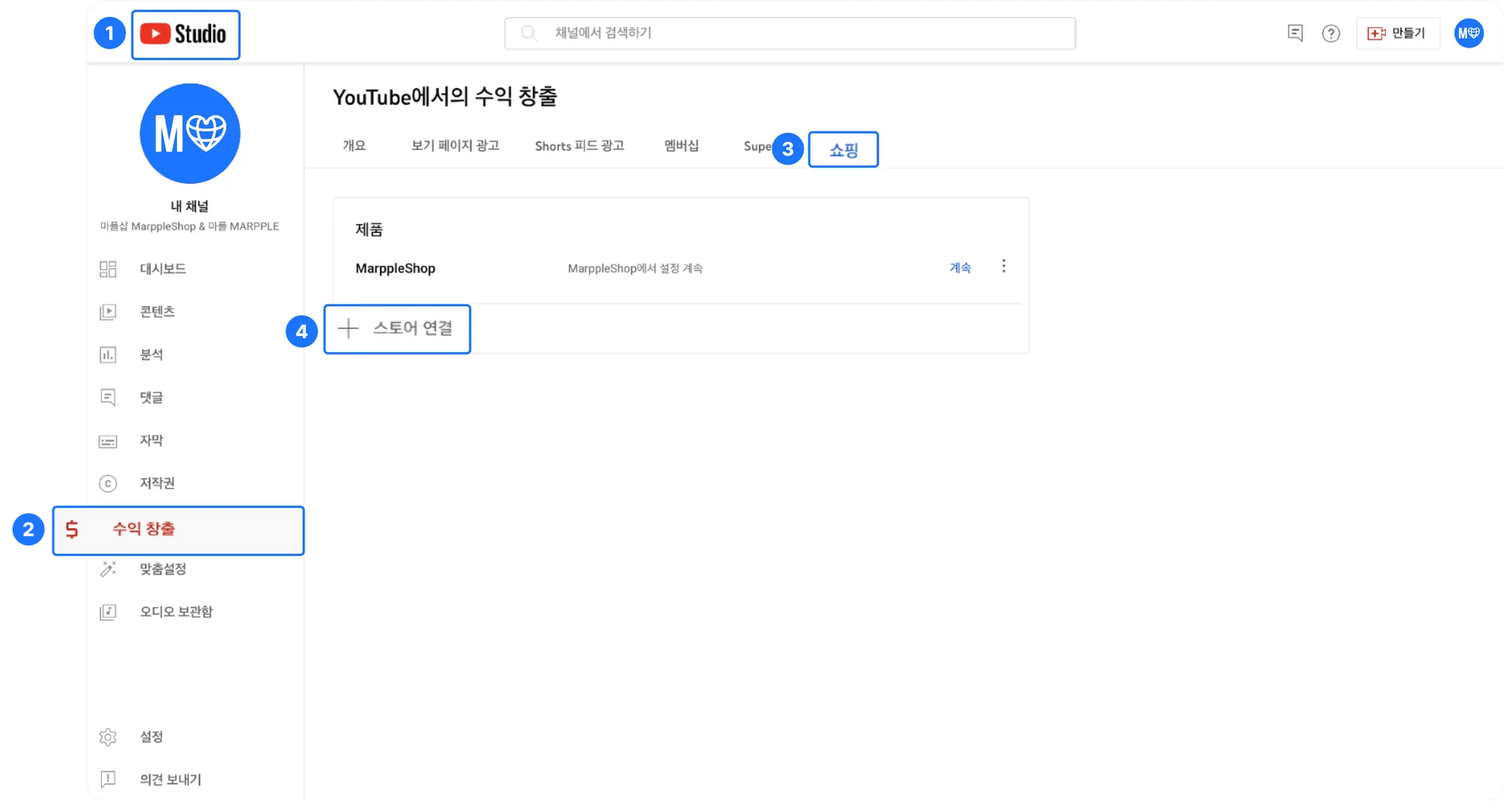Open the Customization (맞춤설정) wand icon

pyautogui.click(x=108, y=569)
